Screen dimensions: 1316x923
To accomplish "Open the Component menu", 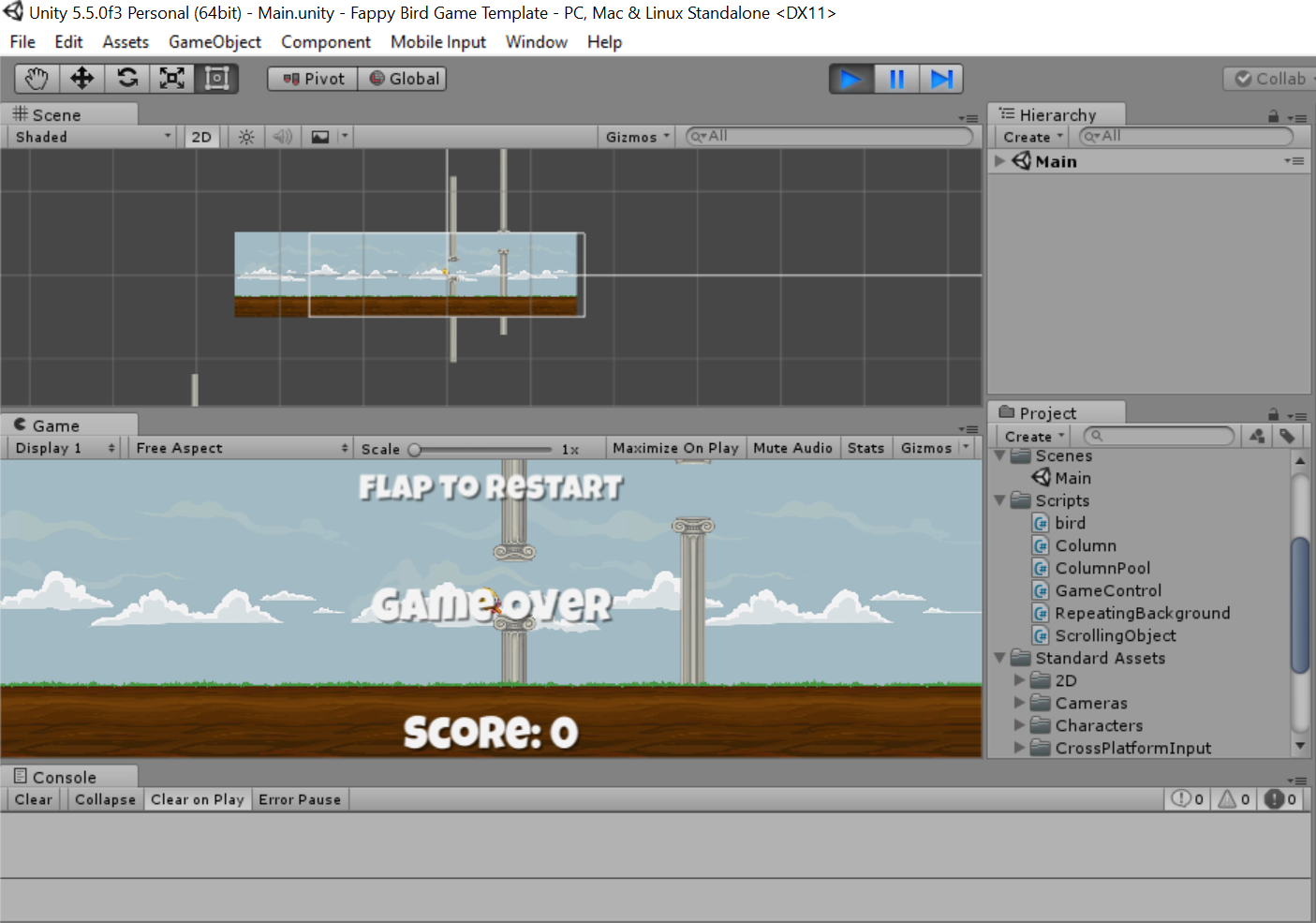I will pyautogui.click(x=326, y=42).
